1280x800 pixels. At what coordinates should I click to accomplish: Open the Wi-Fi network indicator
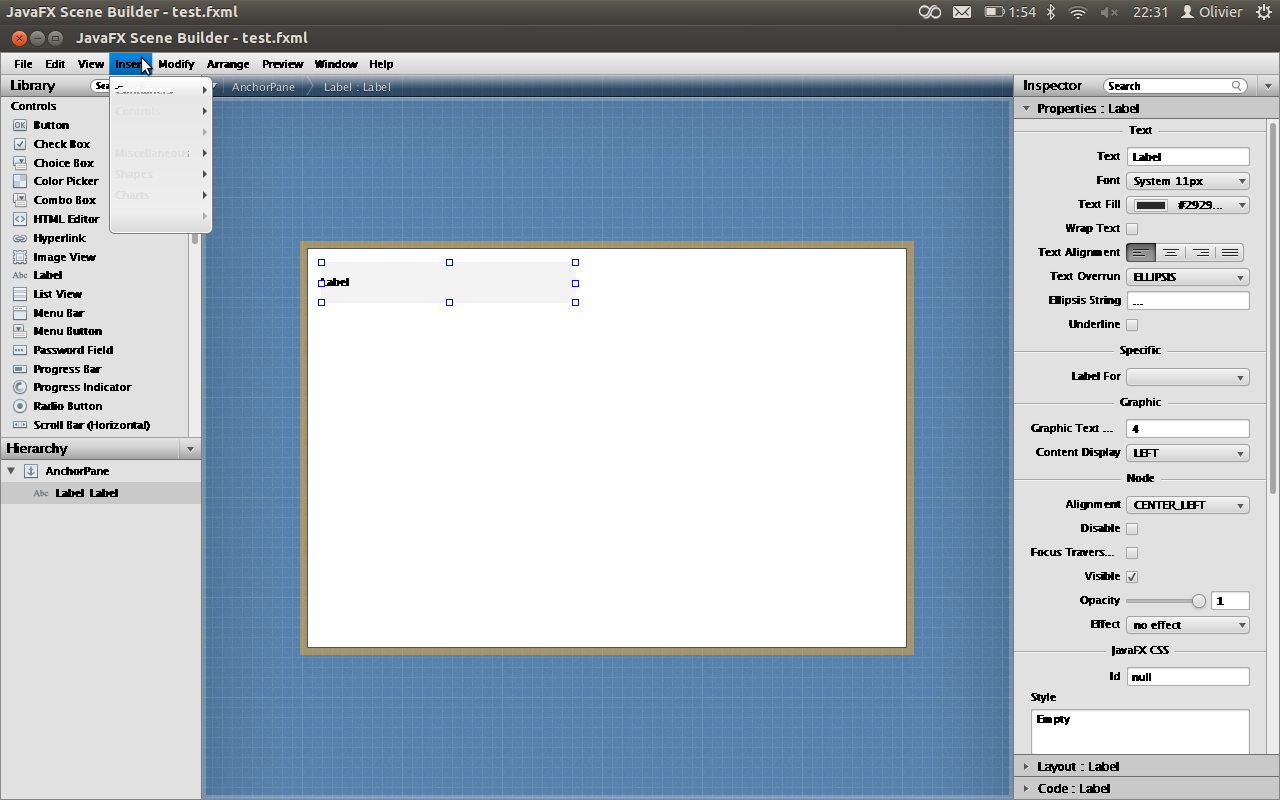click(1078, 12)
